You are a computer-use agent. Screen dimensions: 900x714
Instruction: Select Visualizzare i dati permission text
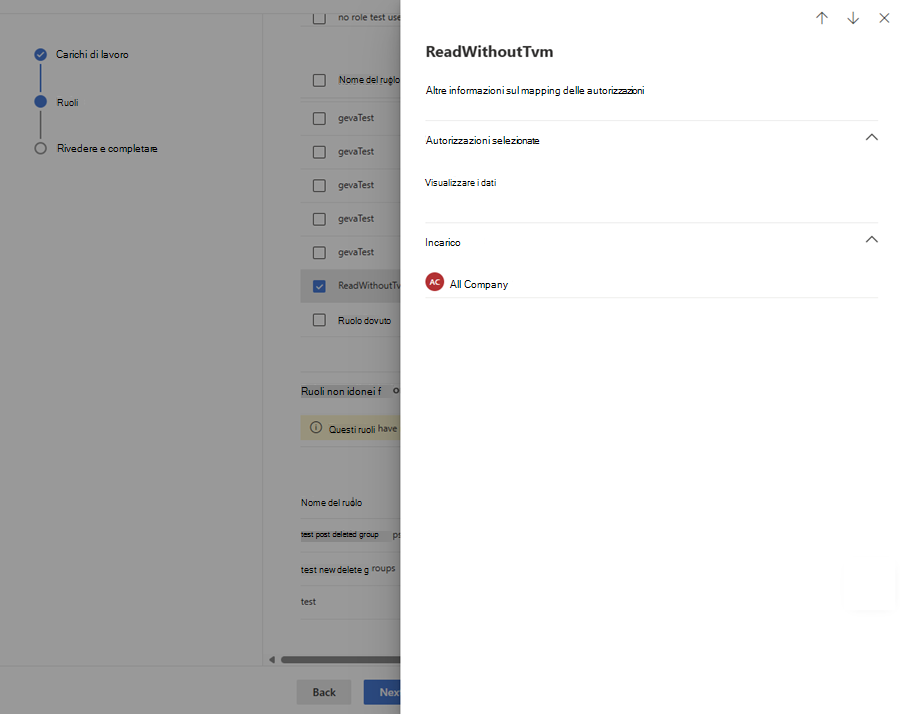(x=460, y=183)
